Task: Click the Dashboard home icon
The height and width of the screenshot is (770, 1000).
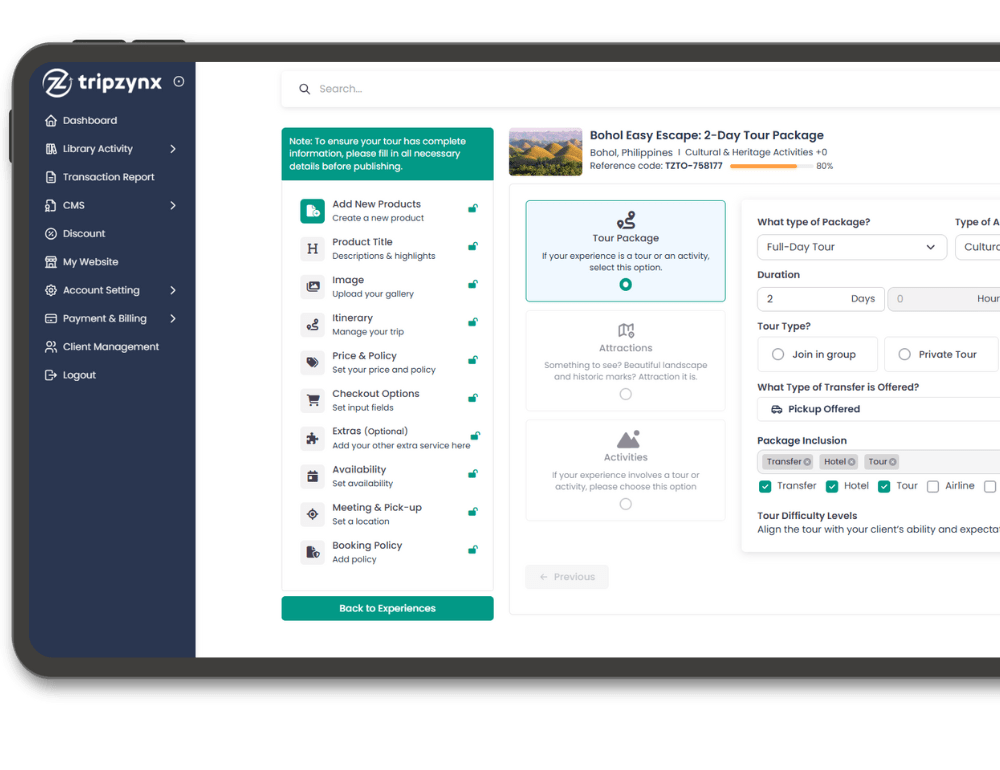Action: 51,121
